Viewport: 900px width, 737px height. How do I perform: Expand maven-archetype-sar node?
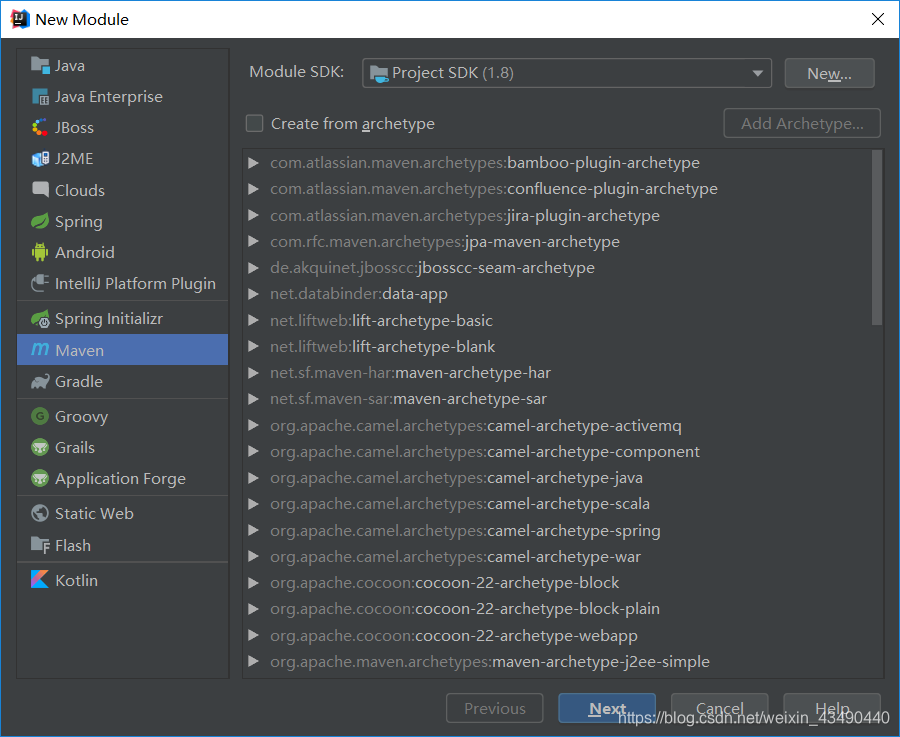tap(253, 399)
